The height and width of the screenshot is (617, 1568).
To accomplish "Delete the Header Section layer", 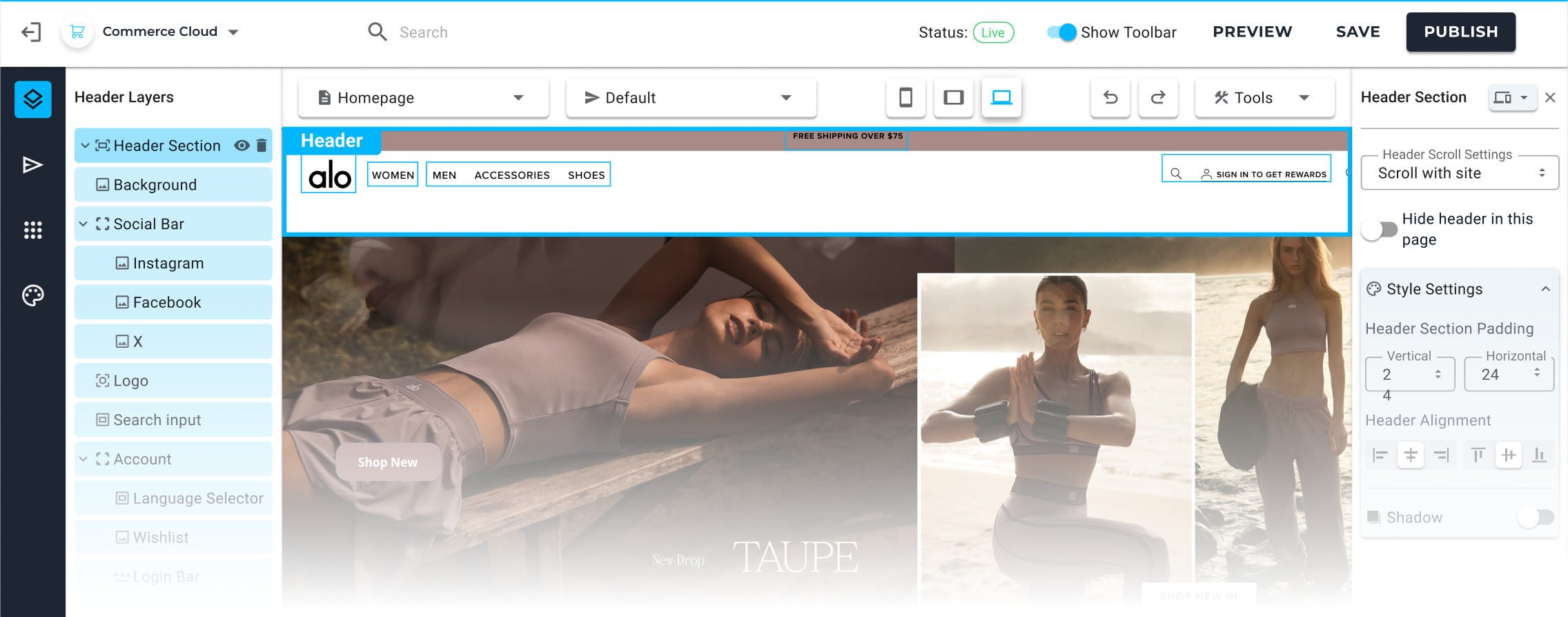I will [x=262, y=146].
